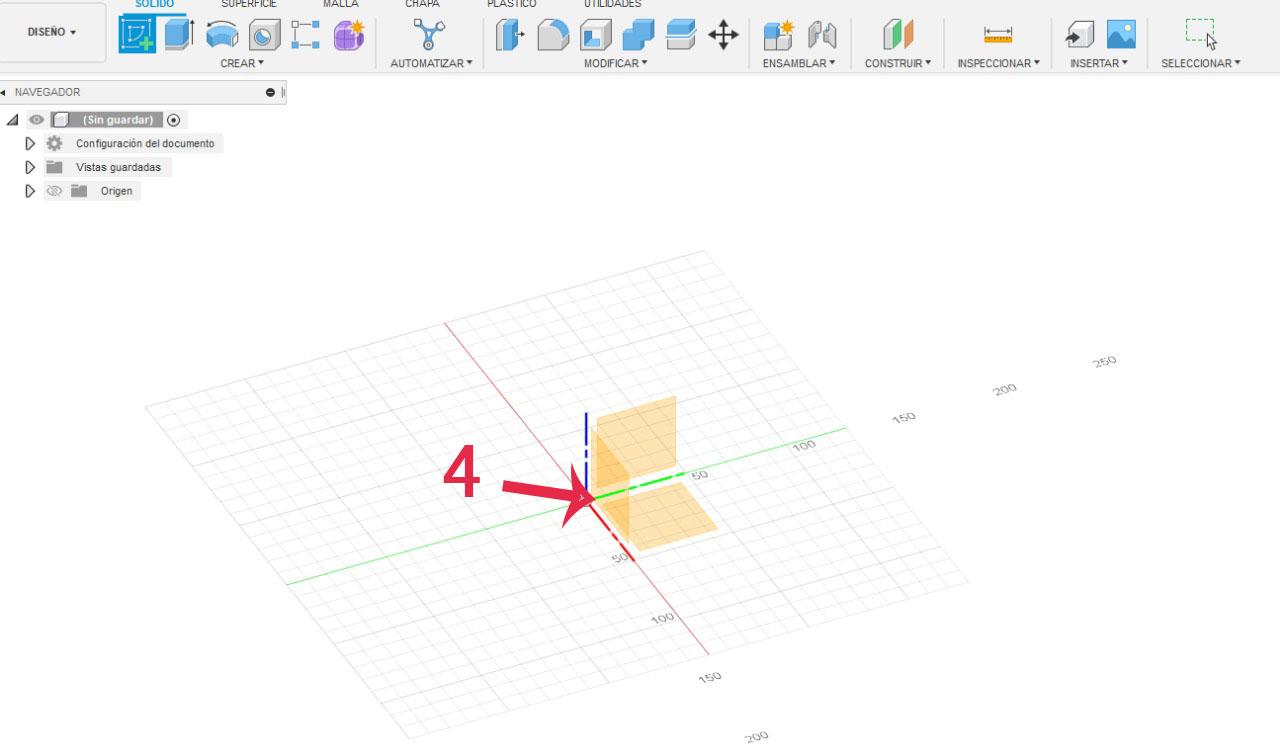
Task: Expand the Vistas guardadas node
Action: click(x=30, y=167)
